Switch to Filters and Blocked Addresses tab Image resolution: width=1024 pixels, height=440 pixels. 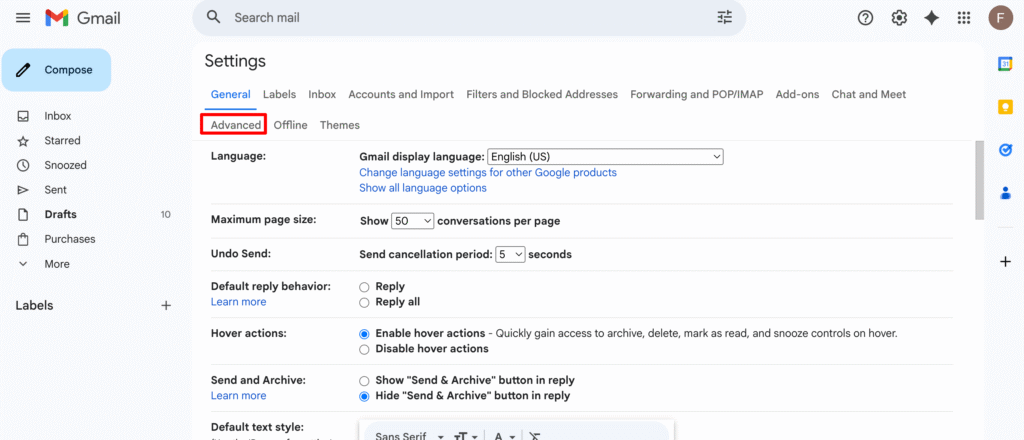click(542, 95)
